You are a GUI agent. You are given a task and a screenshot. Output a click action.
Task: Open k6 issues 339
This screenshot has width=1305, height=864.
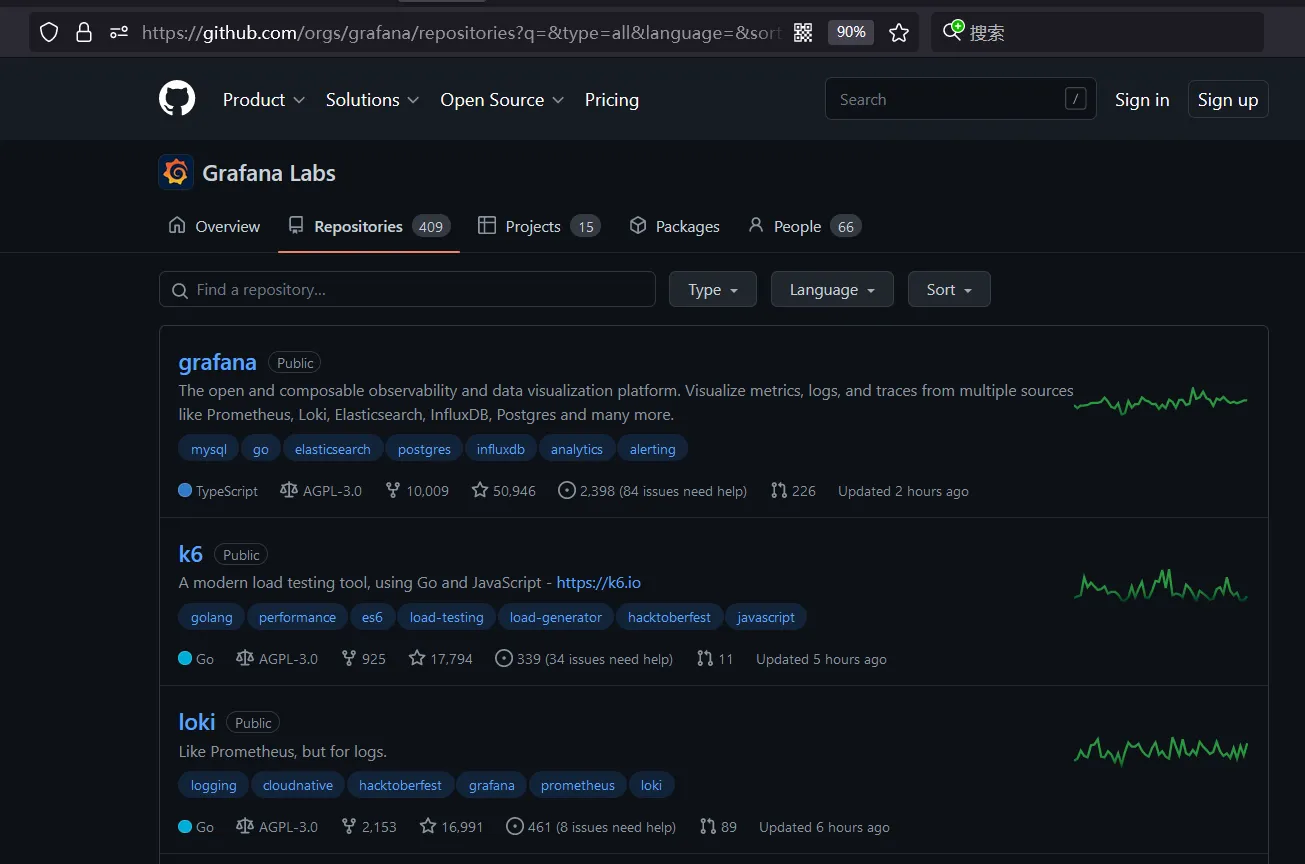pos(584,659)
